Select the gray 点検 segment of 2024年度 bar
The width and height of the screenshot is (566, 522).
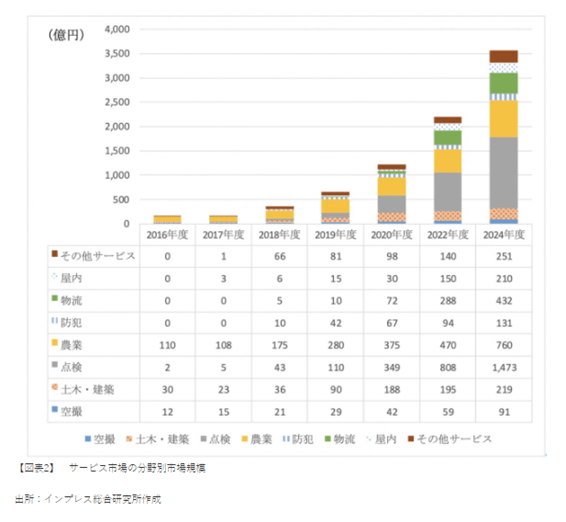[x=504, y=173]
